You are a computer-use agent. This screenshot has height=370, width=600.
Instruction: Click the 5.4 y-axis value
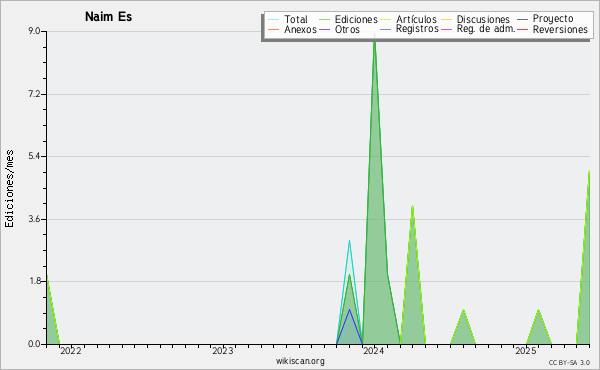(x=34, y=156)
